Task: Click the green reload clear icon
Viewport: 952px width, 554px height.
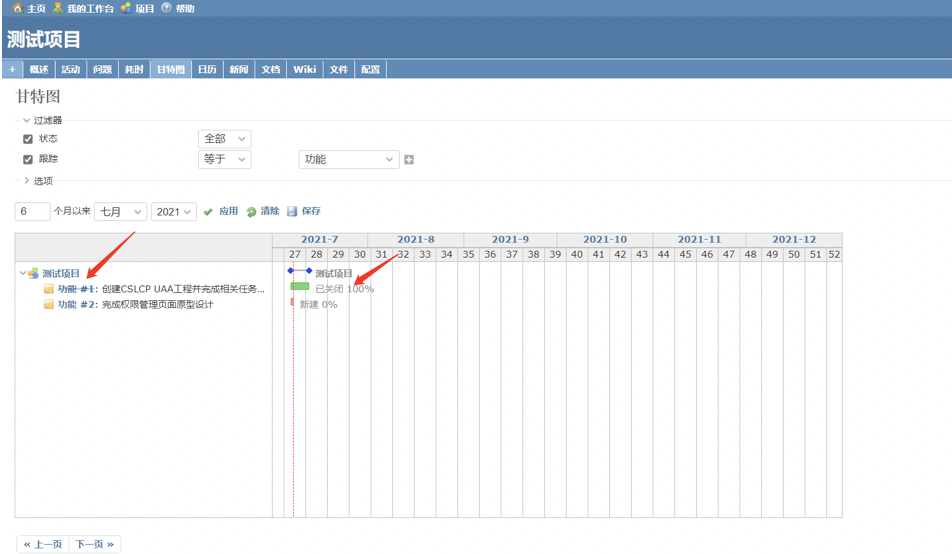Action: (x=251, y=211)
